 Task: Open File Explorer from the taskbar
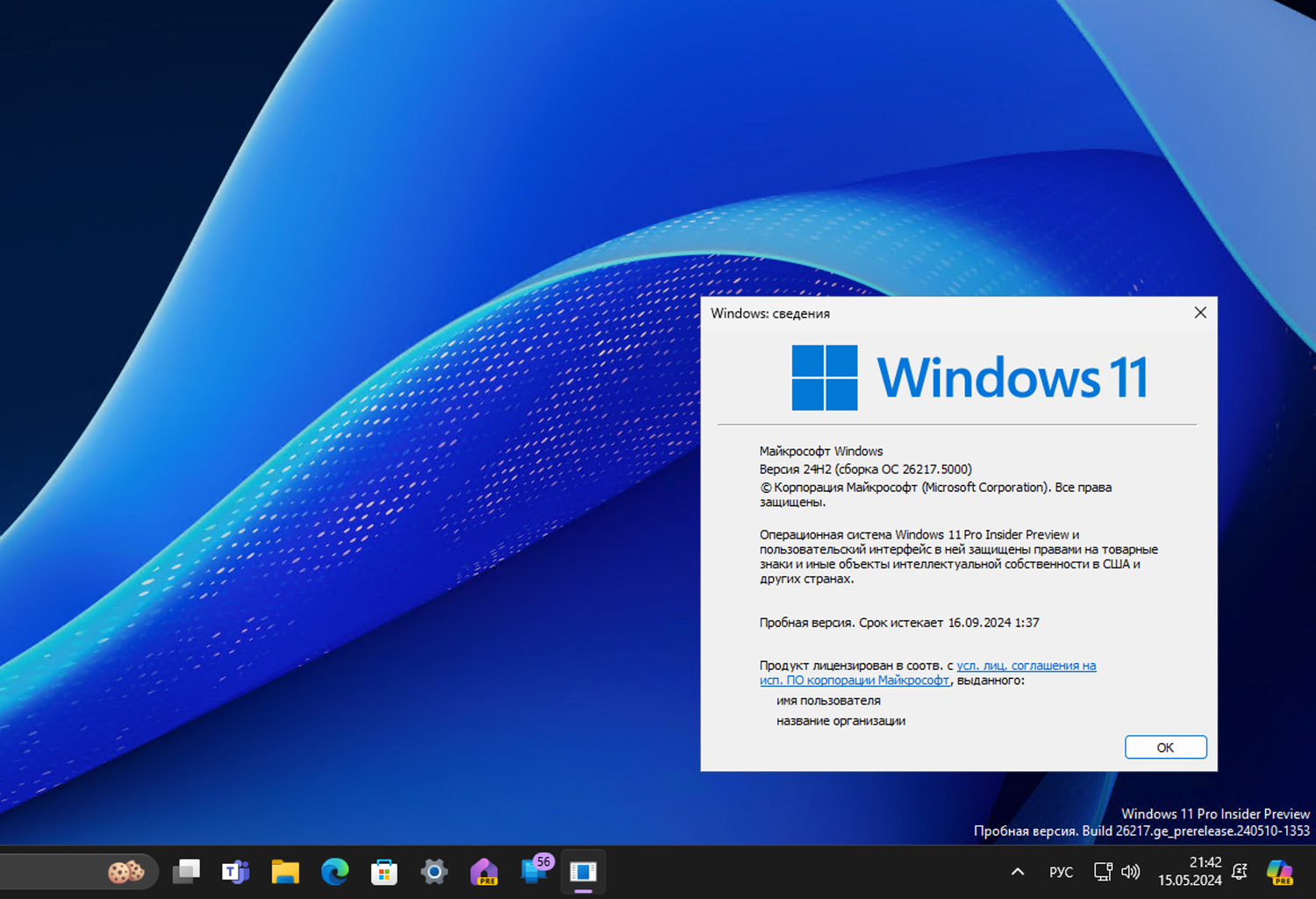pyautogui.click(x=285, y=871)
